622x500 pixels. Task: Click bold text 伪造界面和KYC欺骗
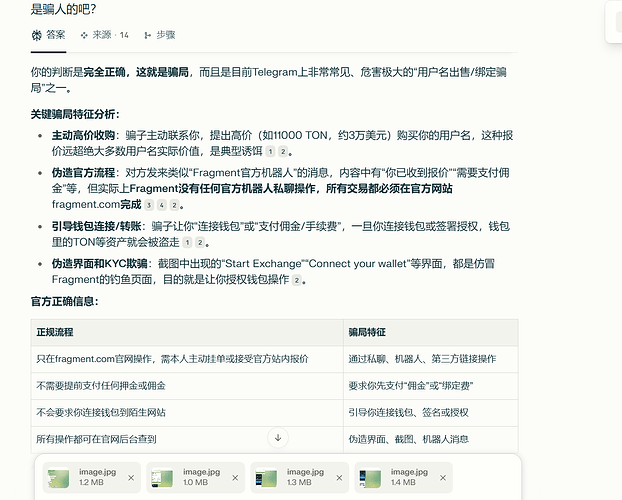pyautogui.click(x=99, y=263)
